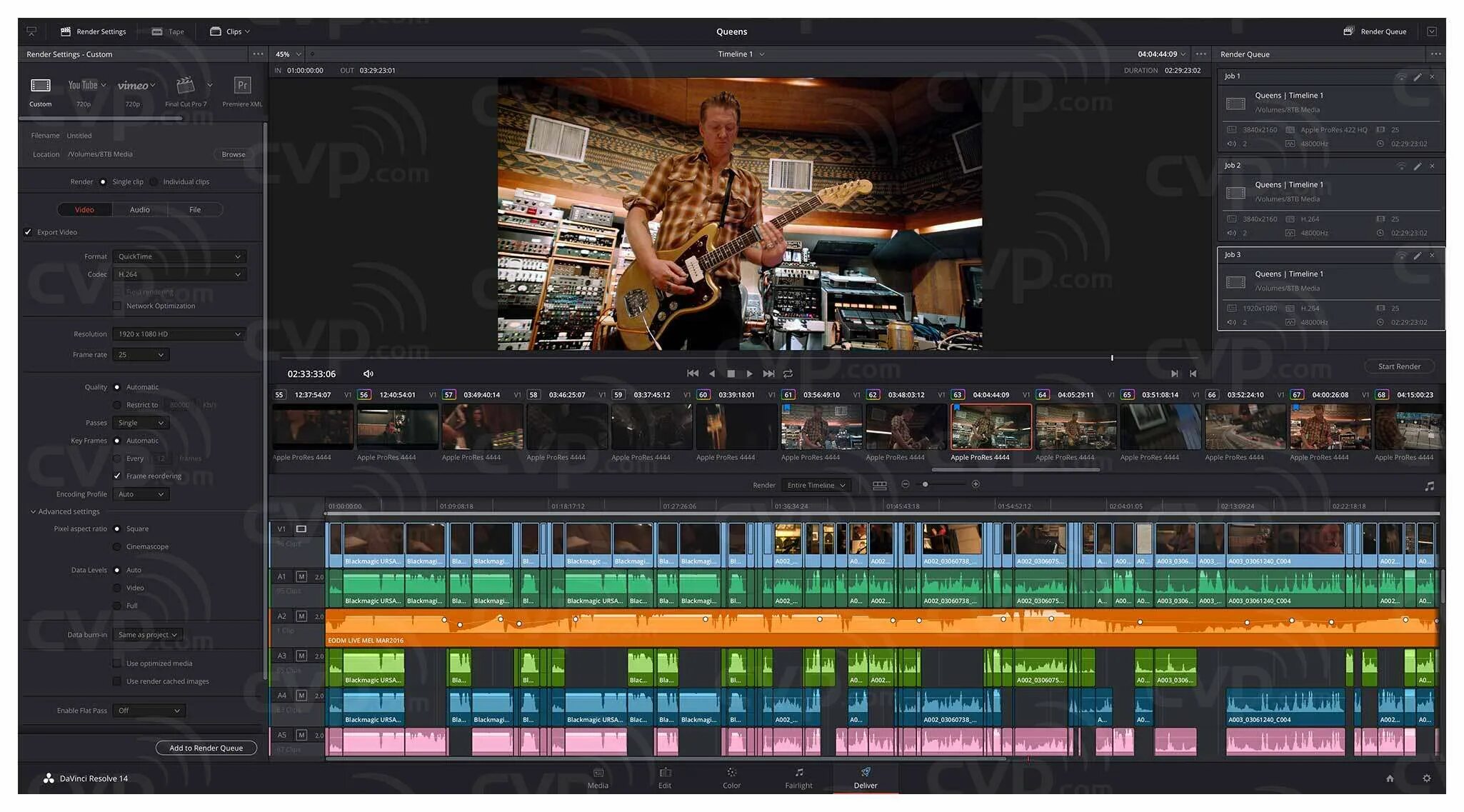This screenshot has height=812, width=1464.
Task: Toggle the viewer audio mute icon
Action: pos(368,374)
